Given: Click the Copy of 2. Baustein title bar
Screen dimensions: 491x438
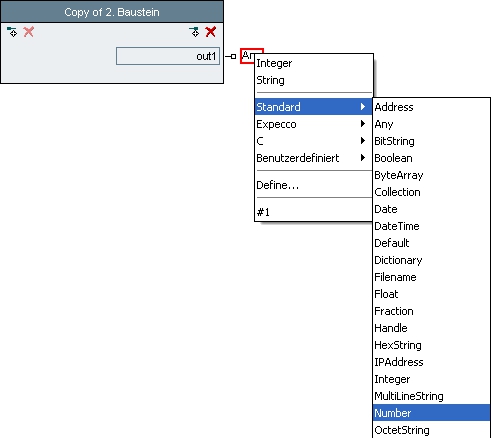Looking at the screenshot, I should click(x=112, y=12).
